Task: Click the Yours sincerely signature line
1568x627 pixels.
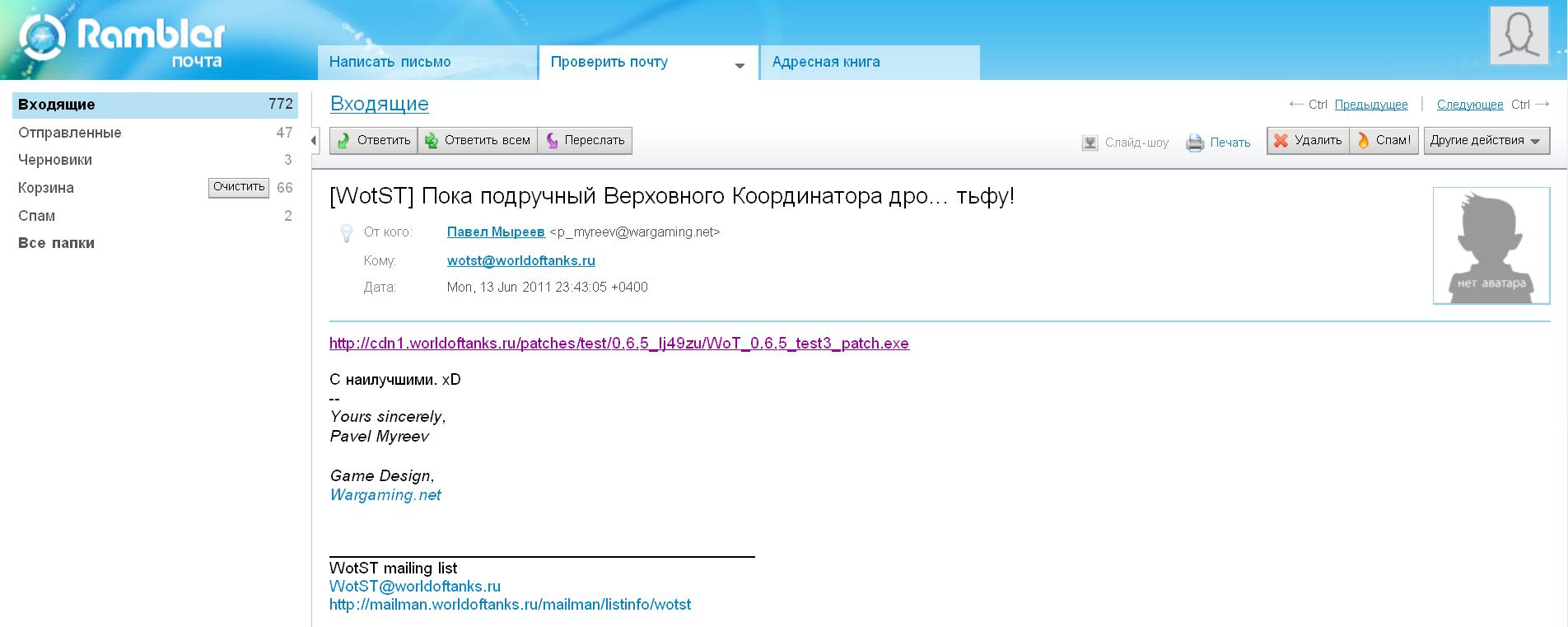Action: click(x=388, y=417)
